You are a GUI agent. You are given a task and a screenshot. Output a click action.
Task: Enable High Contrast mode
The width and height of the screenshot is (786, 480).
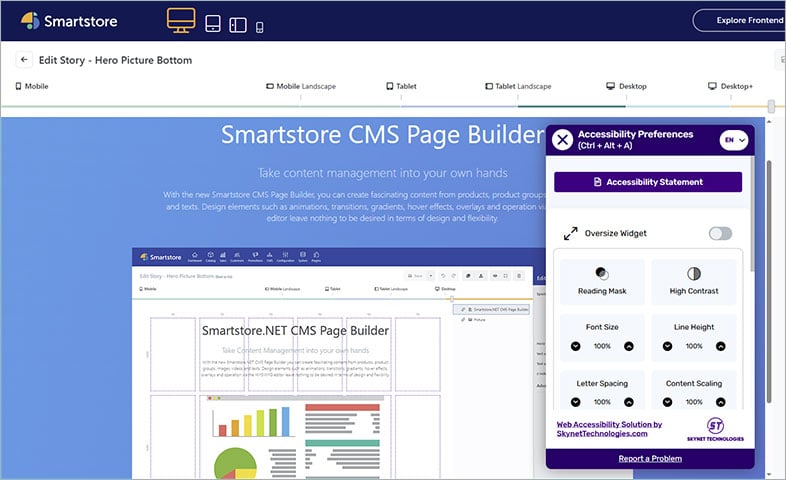click(x=694, y=281)
